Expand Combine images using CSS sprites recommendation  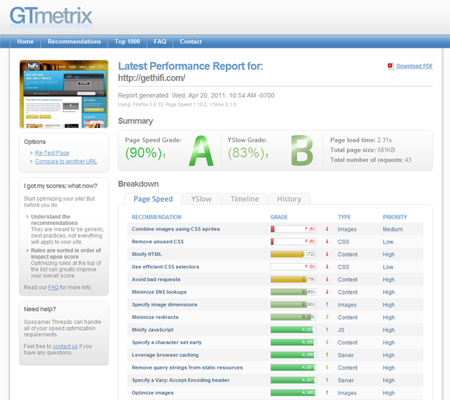pos(176,229)
